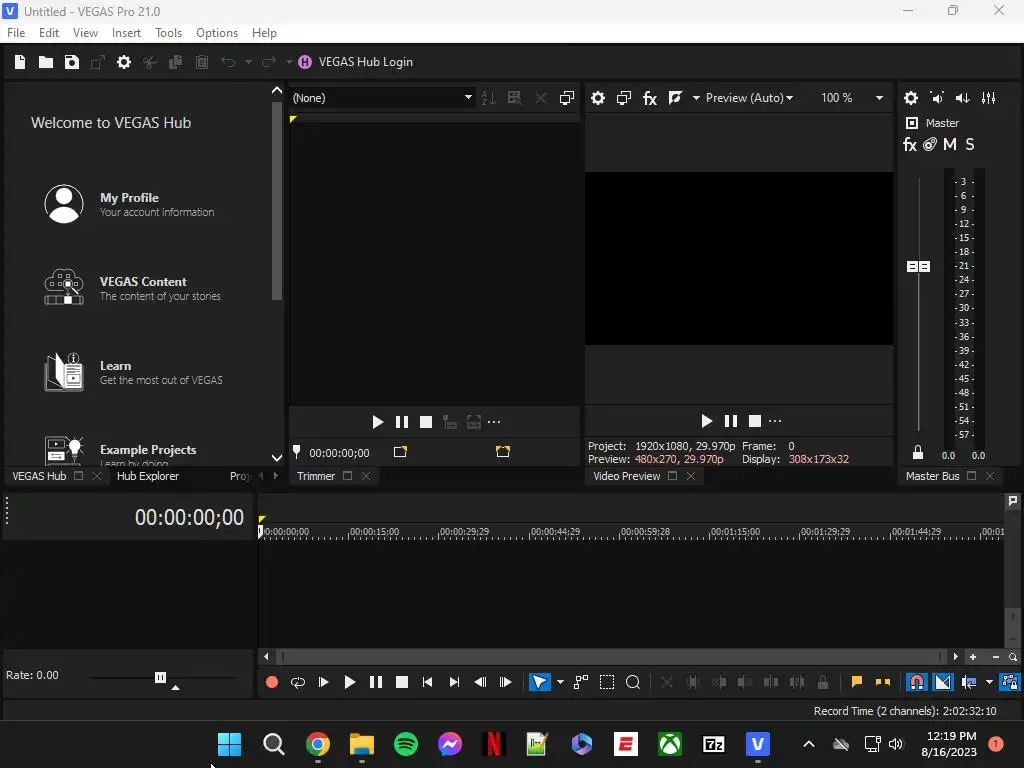Expand the Normal Edit tool dropdown arrow
Viewport: 1024px width, 768px height.
[560, 682]
